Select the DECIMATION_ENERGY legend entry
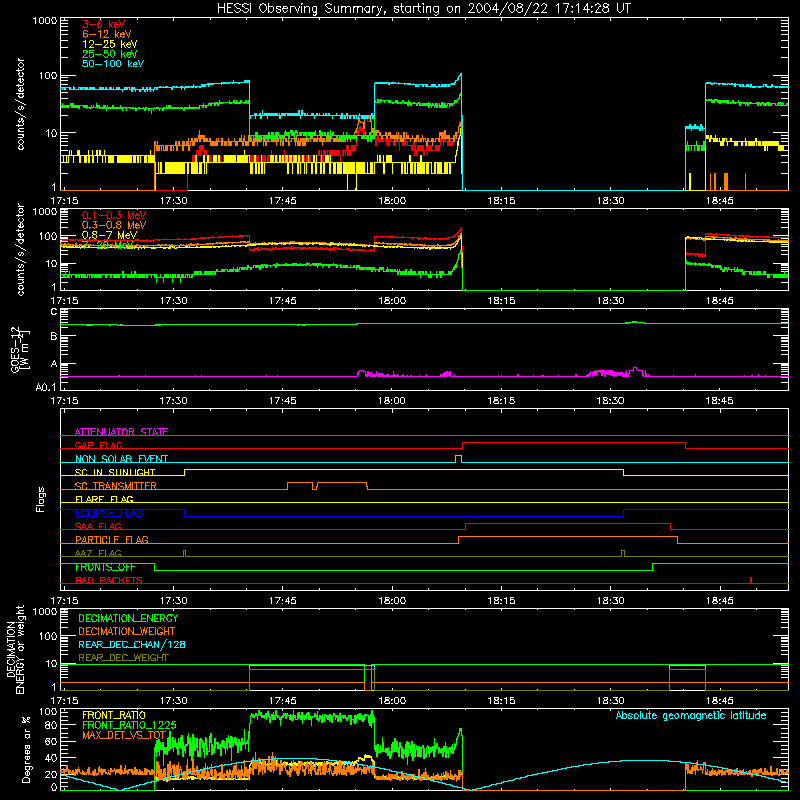800x800 pixels. (128, 618)
